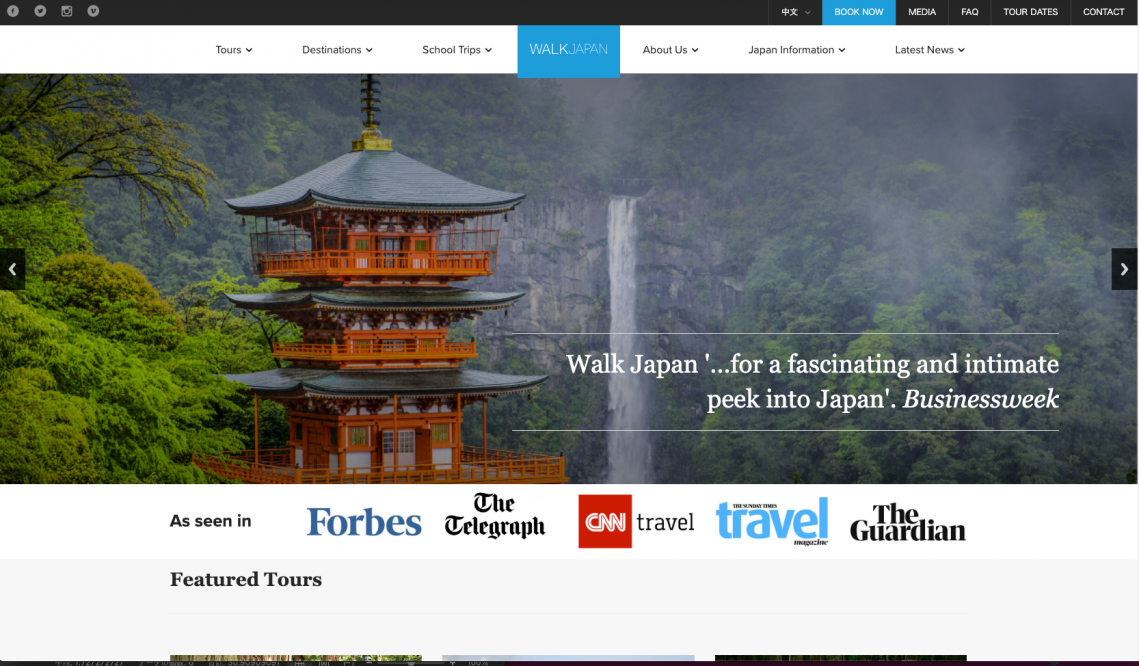Open the School Trips menu
Image resolution: width=1139 pixels, height=666 pixels.
(457, 50)
